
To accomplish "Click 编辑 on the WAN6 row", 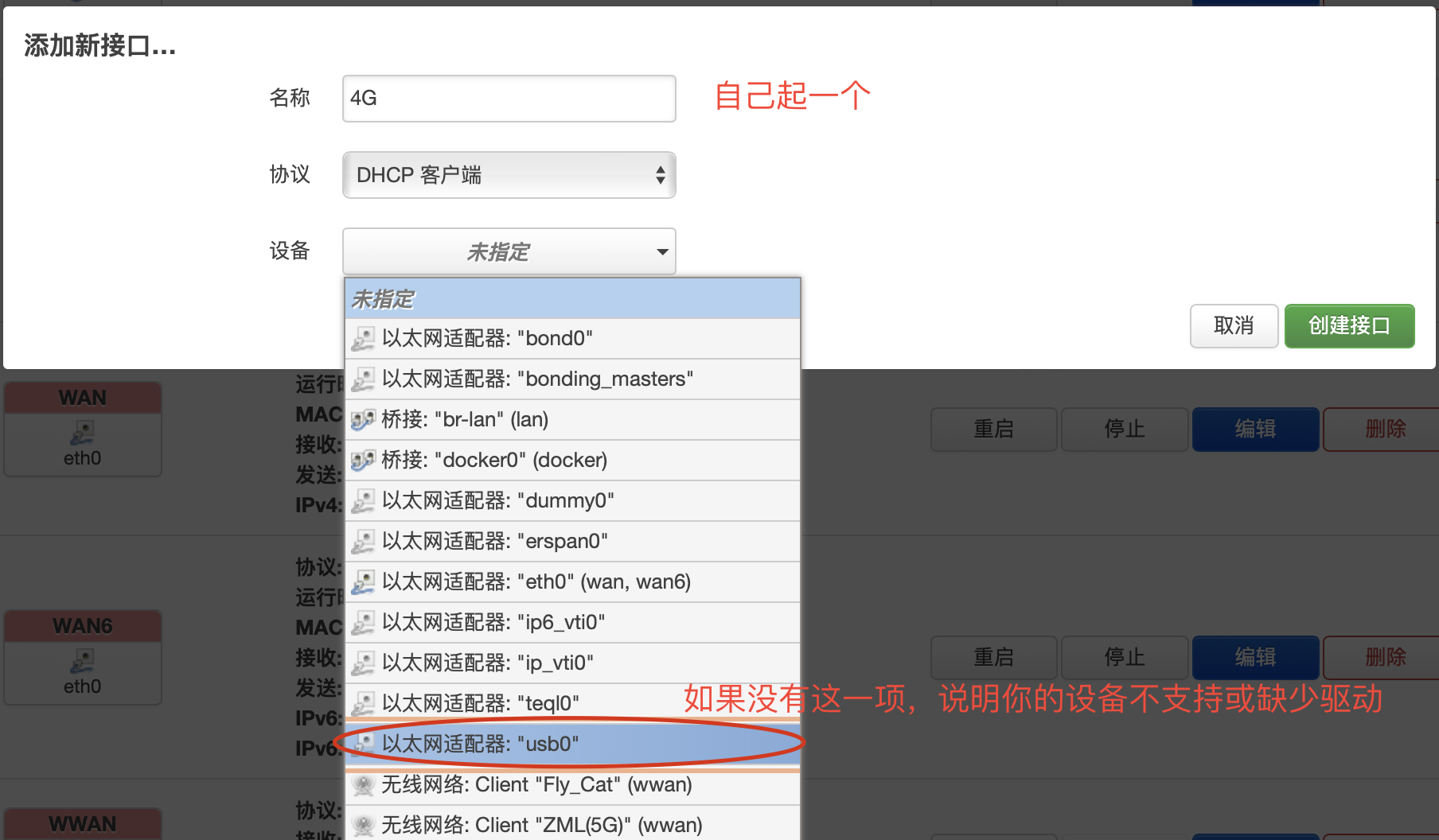I will [x=1254, y=658].
